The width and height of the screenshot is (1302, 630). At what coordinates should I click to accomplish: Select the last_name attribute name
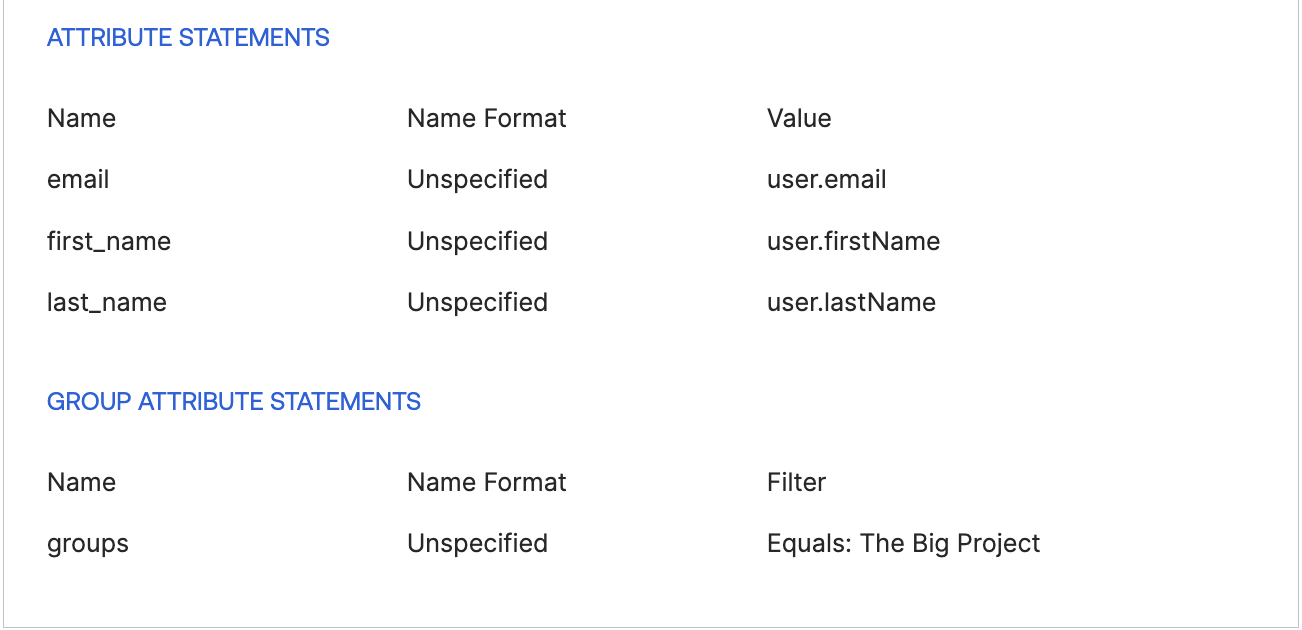tap(106, 303)
